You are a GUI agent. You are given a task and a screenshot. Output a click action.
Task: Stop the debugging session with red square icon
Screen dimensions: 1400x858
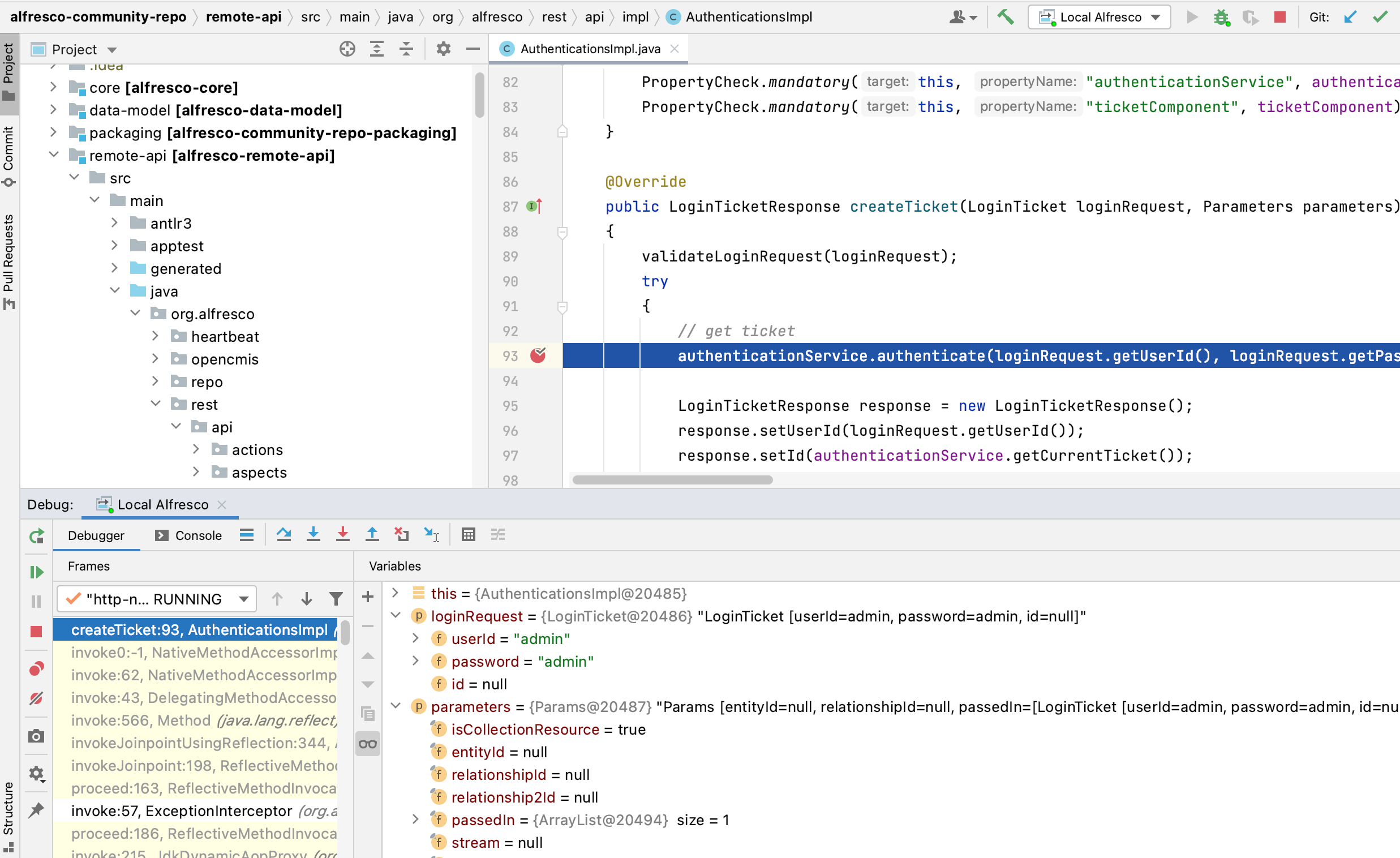pos(36,630)
